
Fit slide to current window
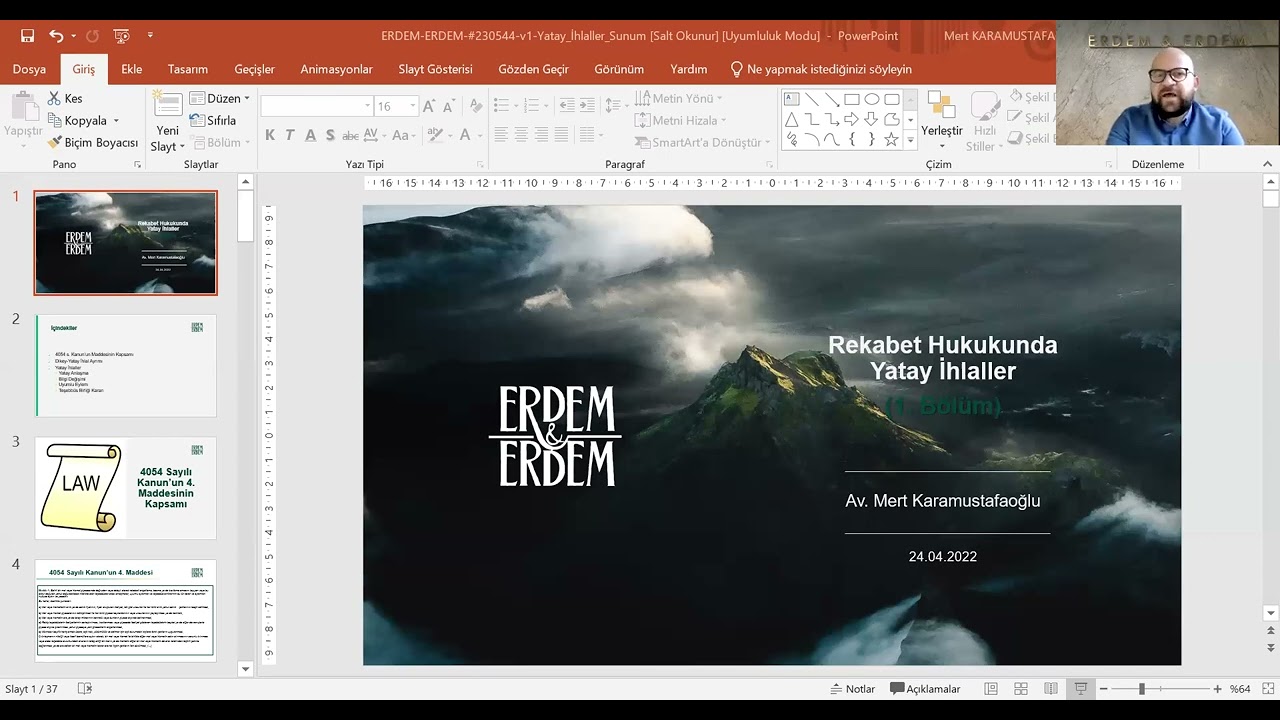tap(1269, 689)
